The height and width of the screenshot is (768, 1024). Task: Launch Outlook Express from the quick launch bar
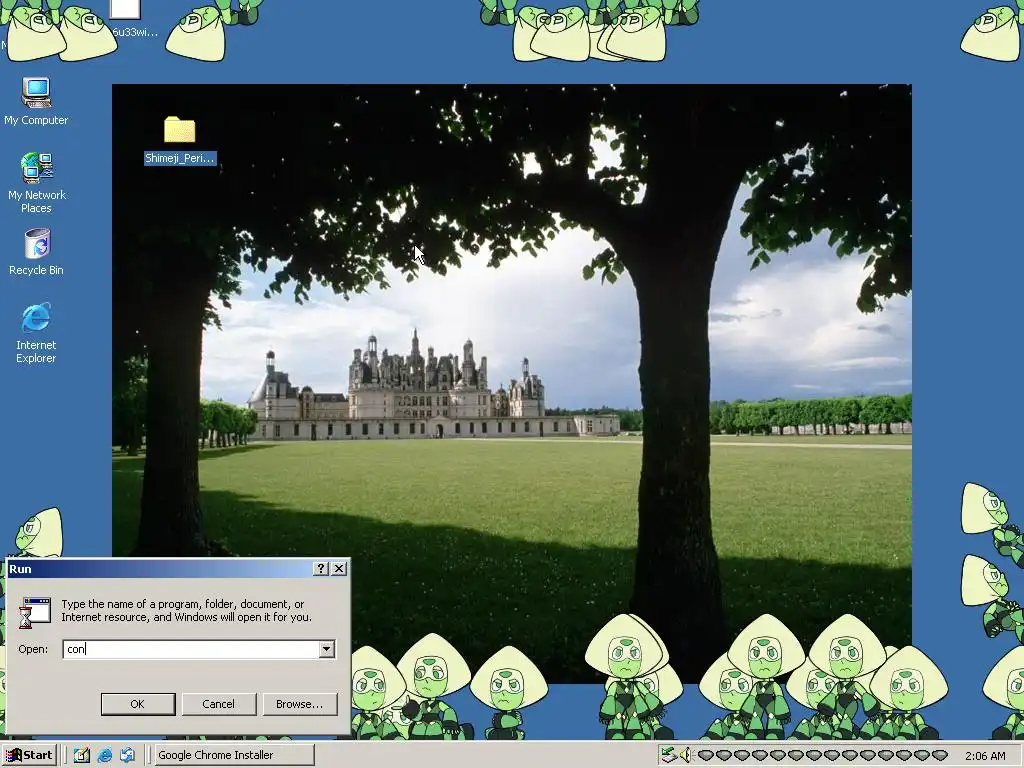[127, 755]
